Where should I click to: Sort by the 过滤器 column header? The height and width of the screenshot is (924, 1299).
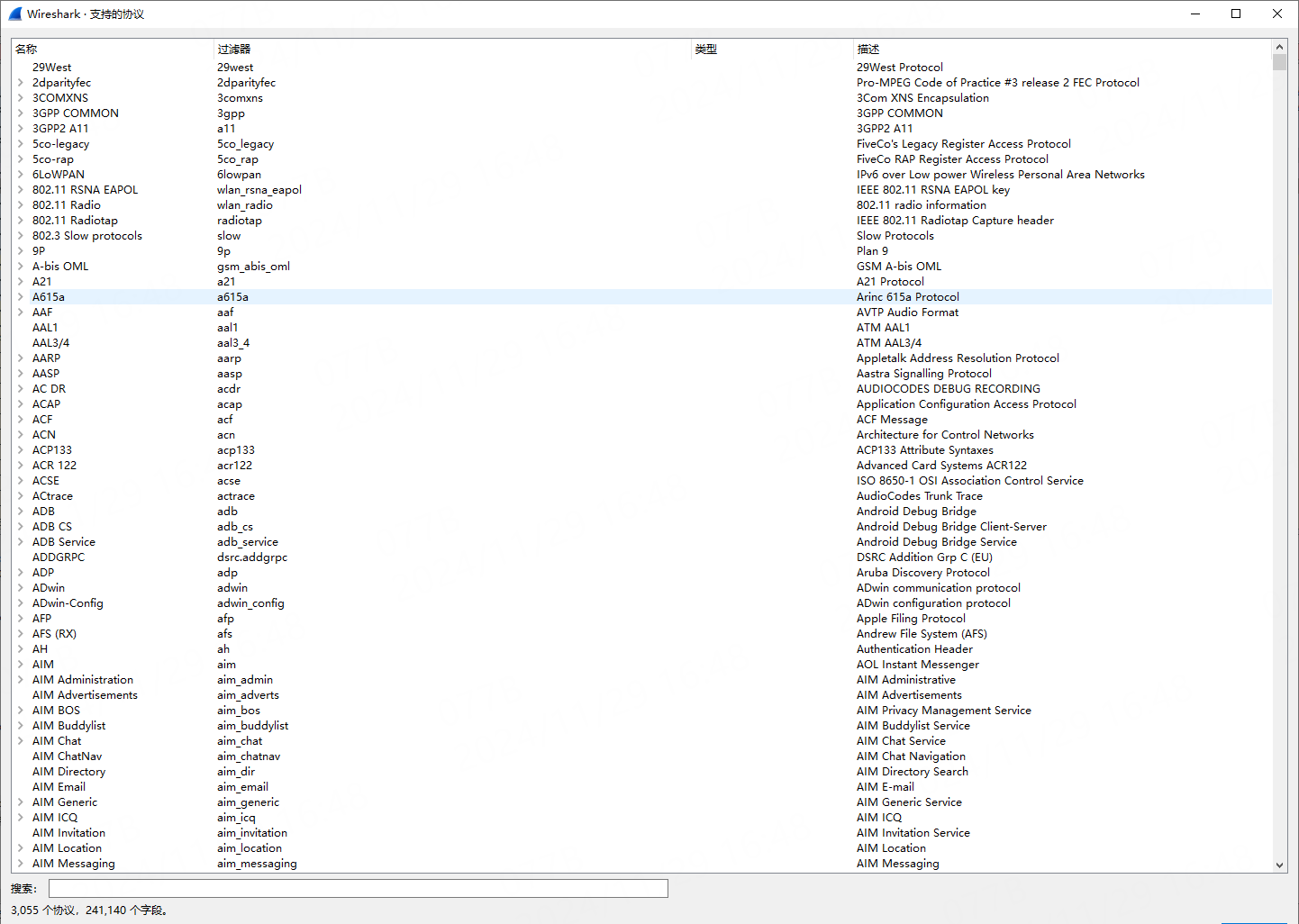pyautogui.click(x=452, y=50)
